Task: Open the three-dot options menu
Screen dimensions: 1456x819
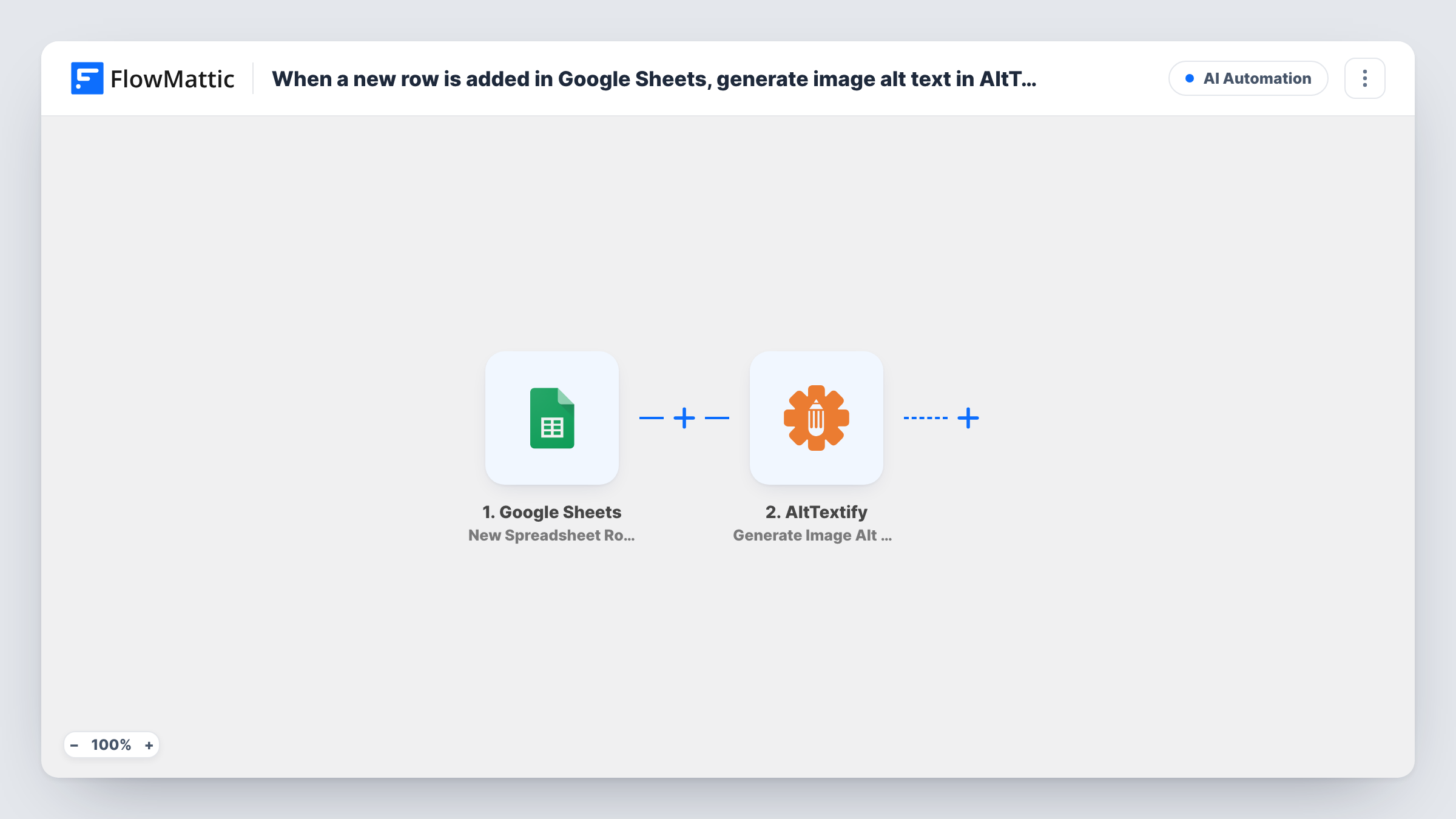Action: [1365, 78]
